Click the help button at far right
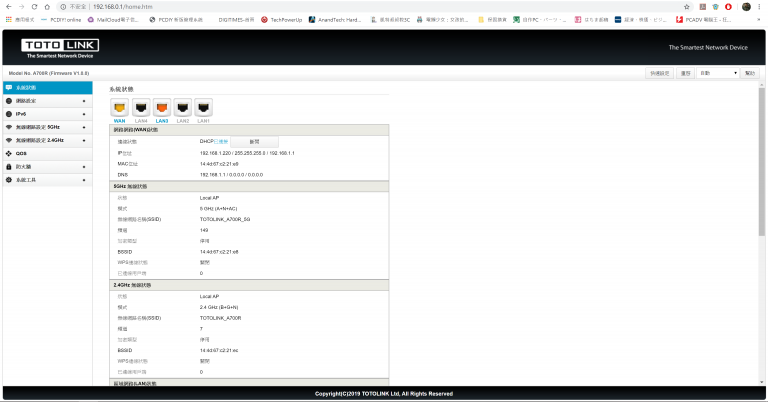Viewport: 768px width, 402px height. coord(750,73)
